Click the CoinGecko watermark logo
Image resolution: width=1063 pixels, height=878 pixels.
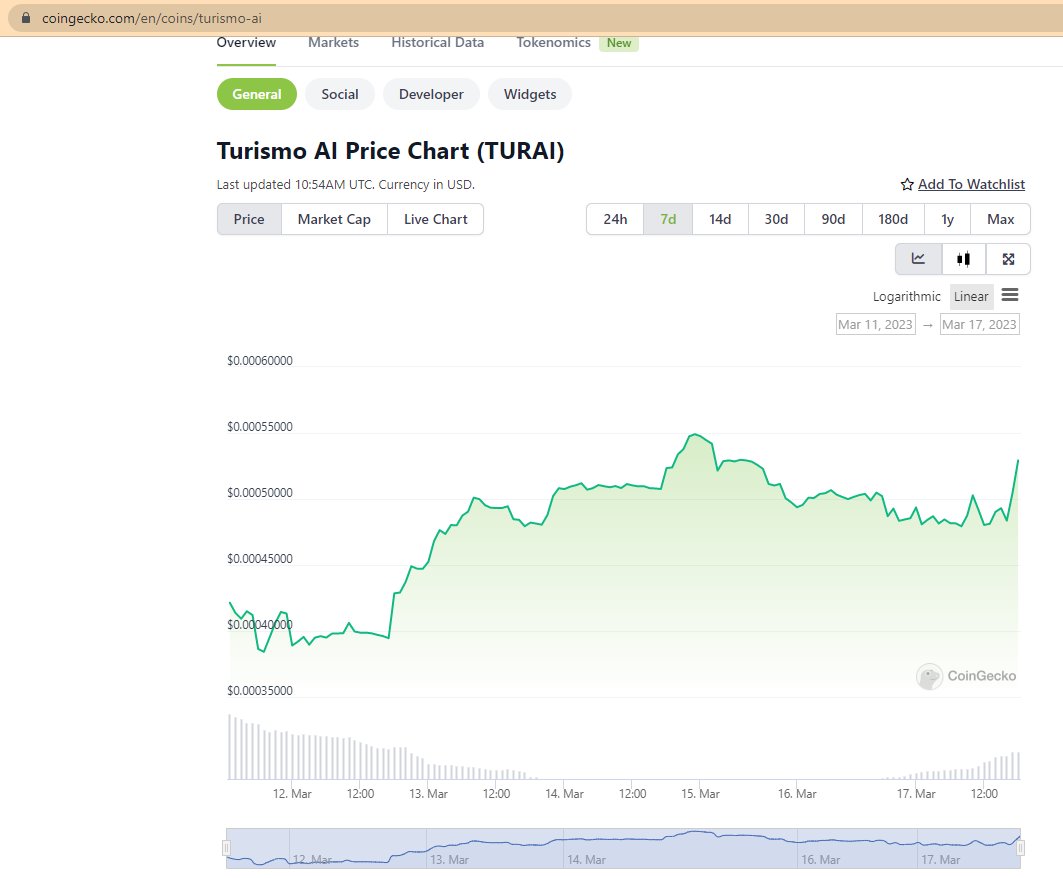point(930,676)
